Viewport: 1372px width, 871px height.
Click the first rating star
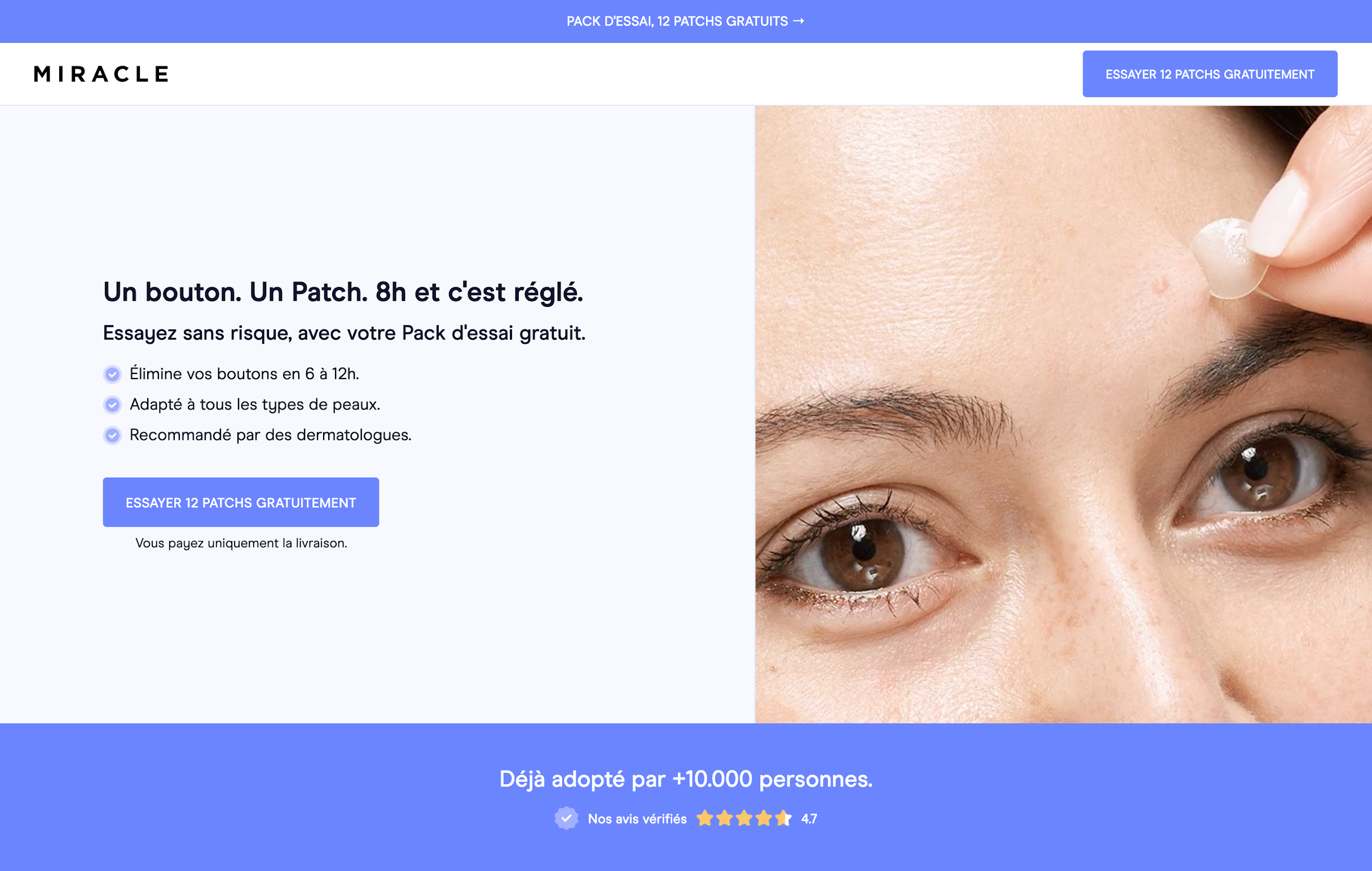coord(705,819)
